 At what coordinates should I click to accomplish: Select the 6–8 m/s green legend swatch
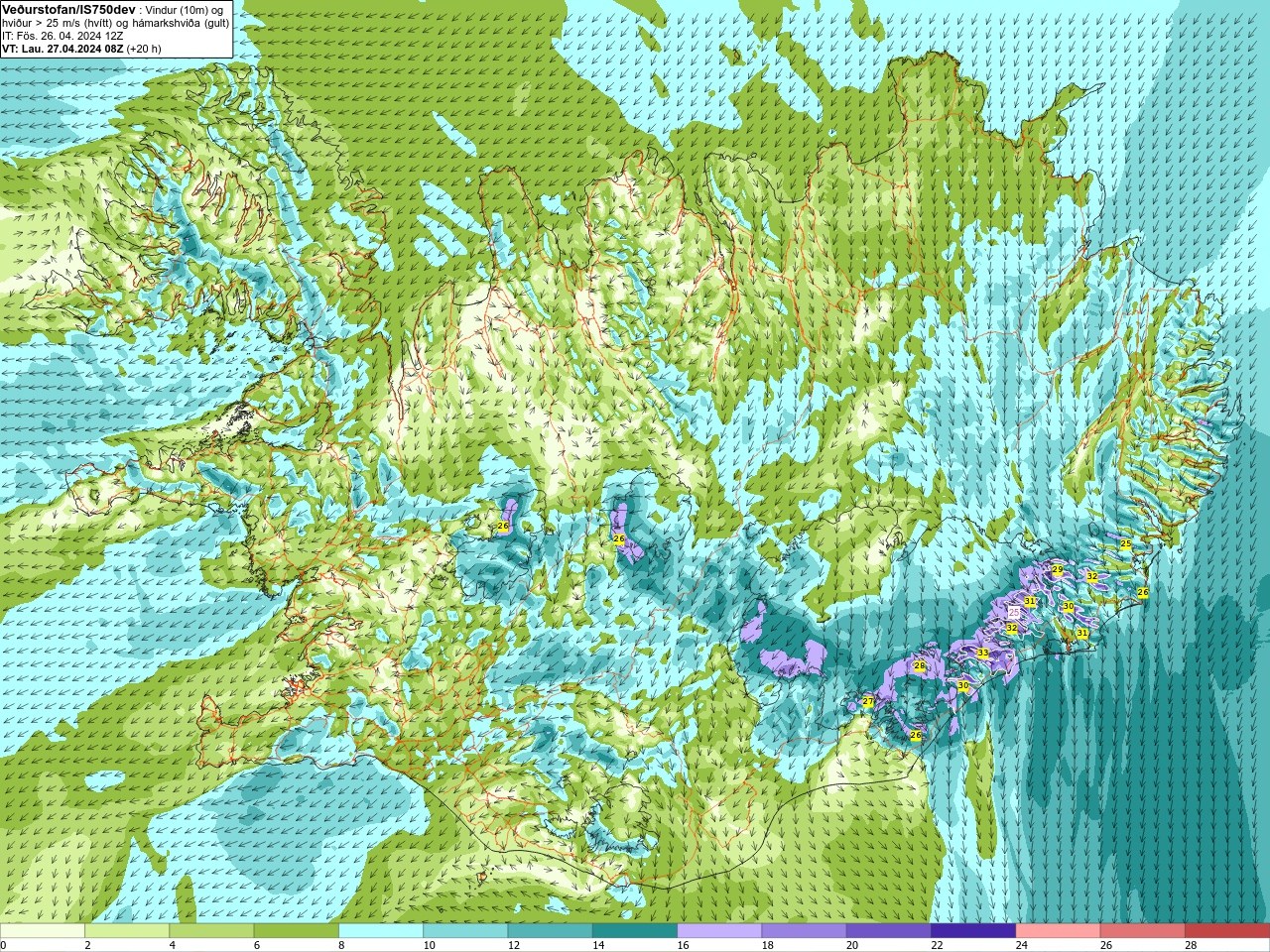pyautogui.click(x=296, y=931)
